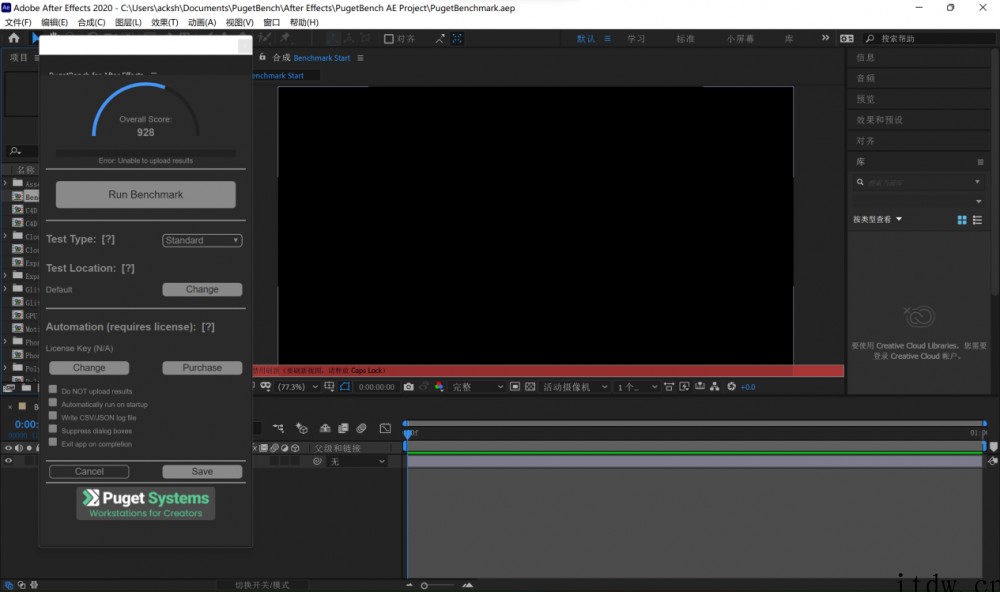Image resolution: width=1000 pixels, height=592 pixels.
Task: Open the 合成(C) menu
Action: click(91, 22)
